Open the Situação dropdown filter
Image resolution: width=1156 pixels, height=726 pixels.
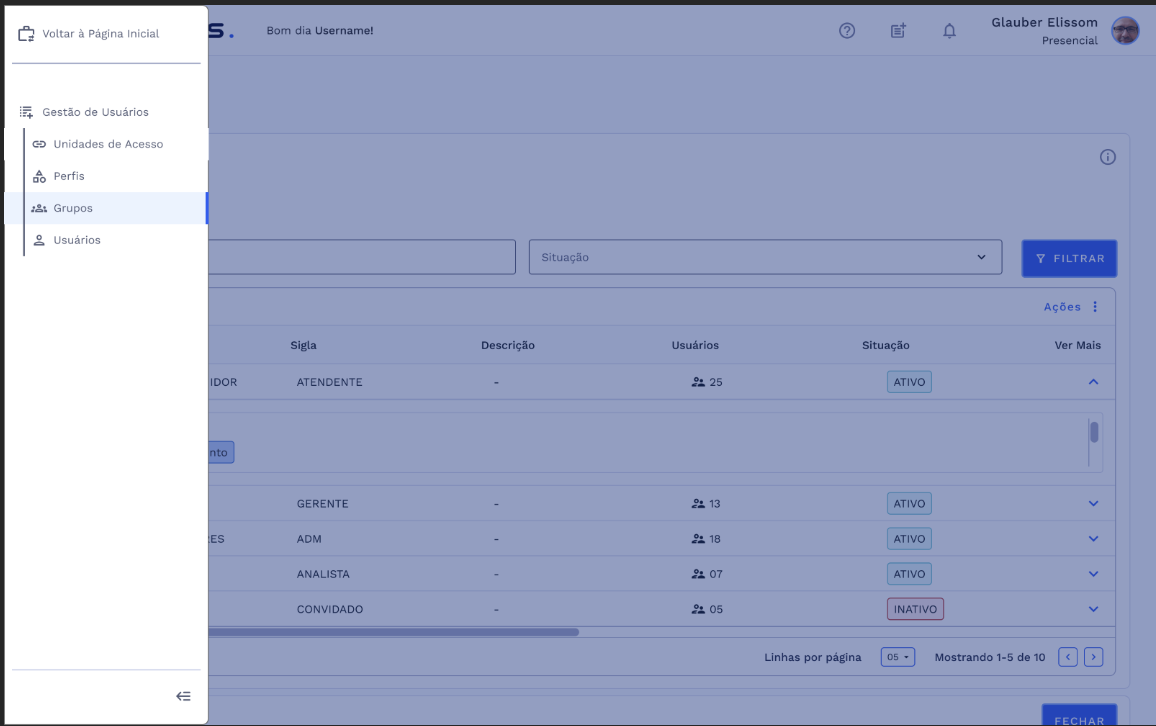pos(765,257)
